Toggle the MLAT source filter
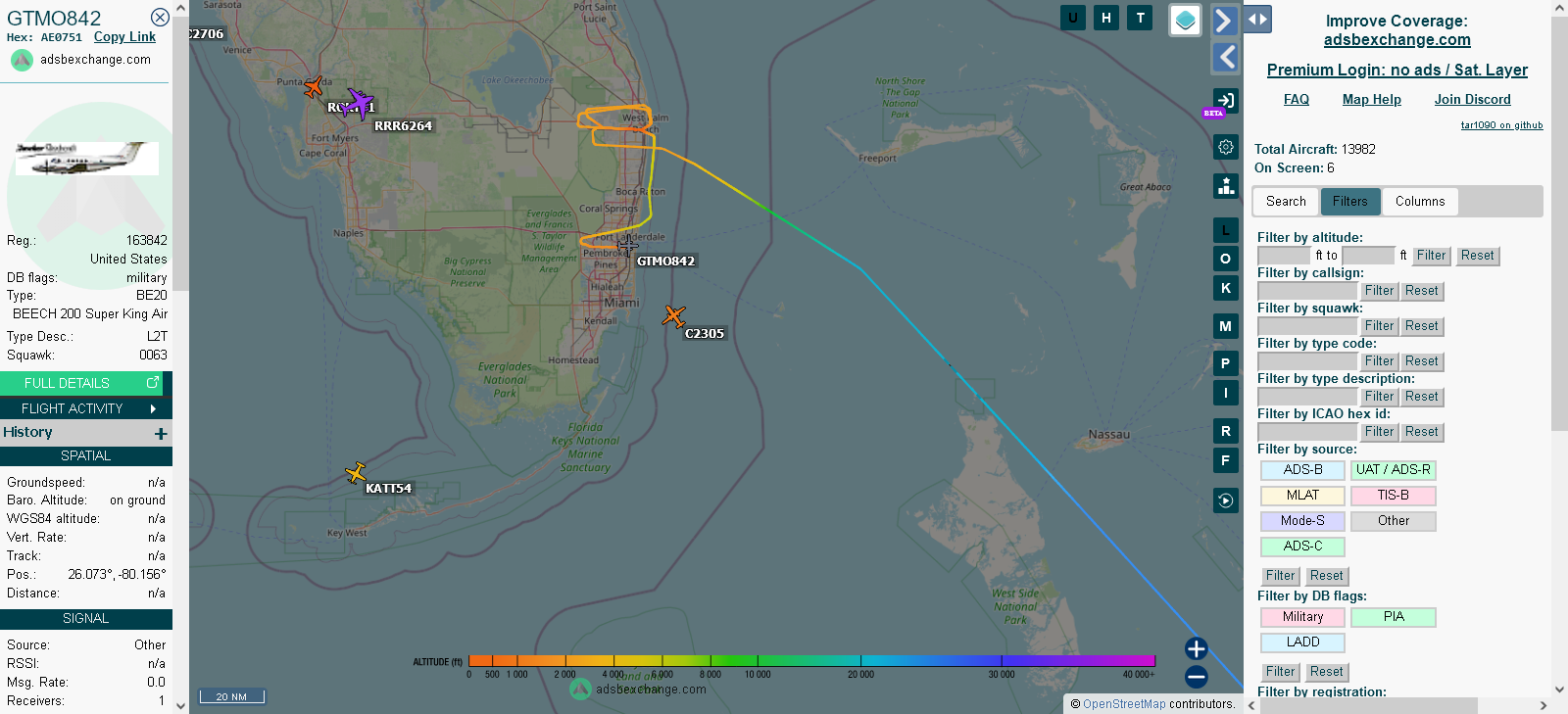 click(1302, 496)
